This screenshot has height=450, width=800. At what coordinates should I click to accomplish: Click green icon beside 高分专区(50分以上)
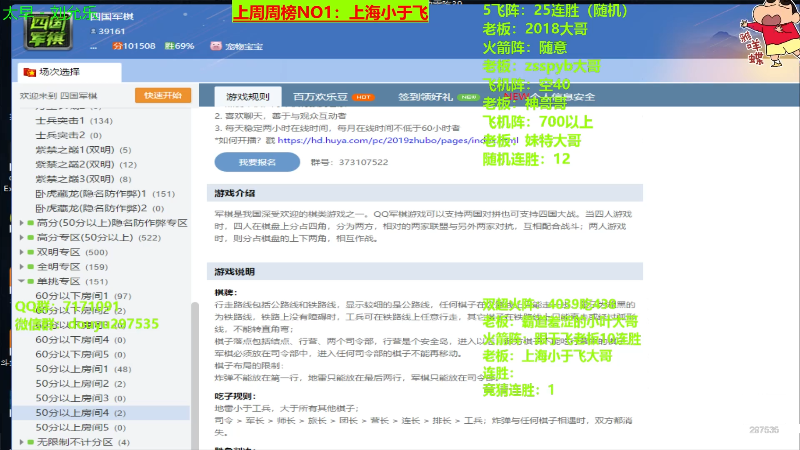pyautogui.click(x=31, y=238)
